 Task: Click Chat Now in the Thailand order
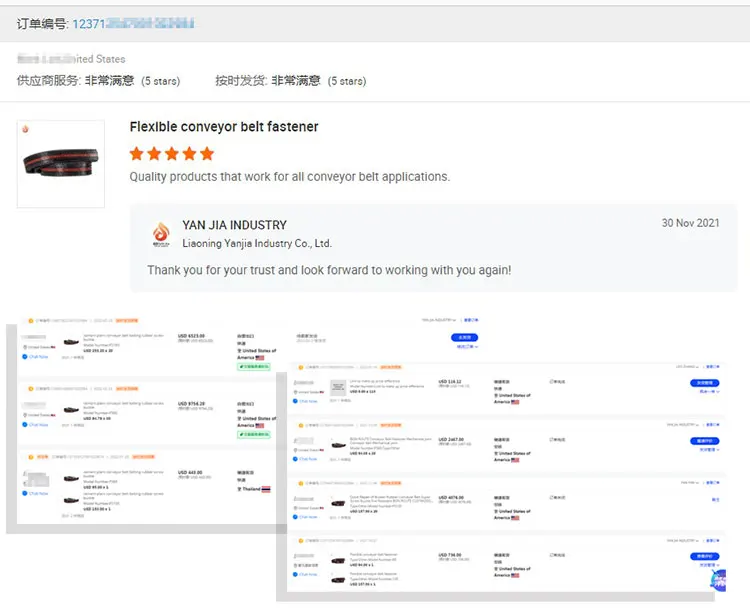pos(38,493)
